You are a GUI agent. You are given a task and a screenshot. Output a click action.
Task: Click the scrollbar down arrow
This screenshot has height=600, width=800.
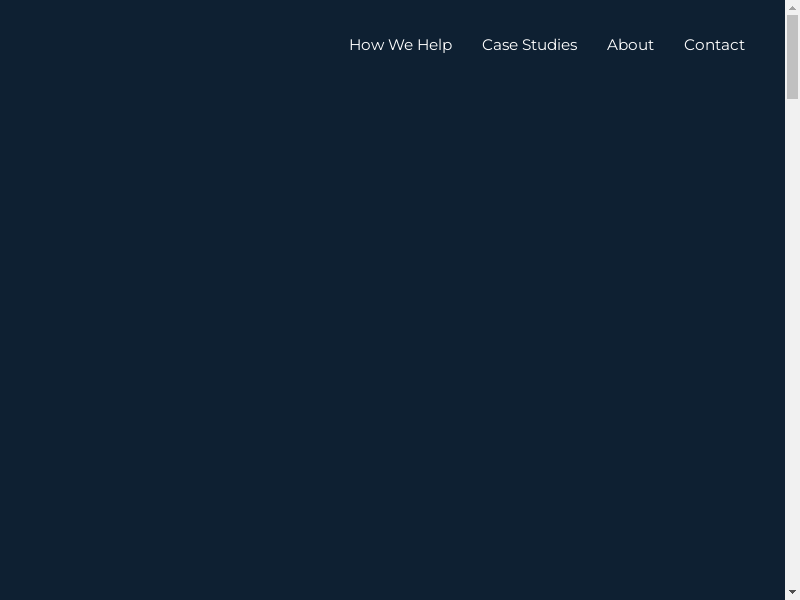pyautogui.click(x=792, y=592)
